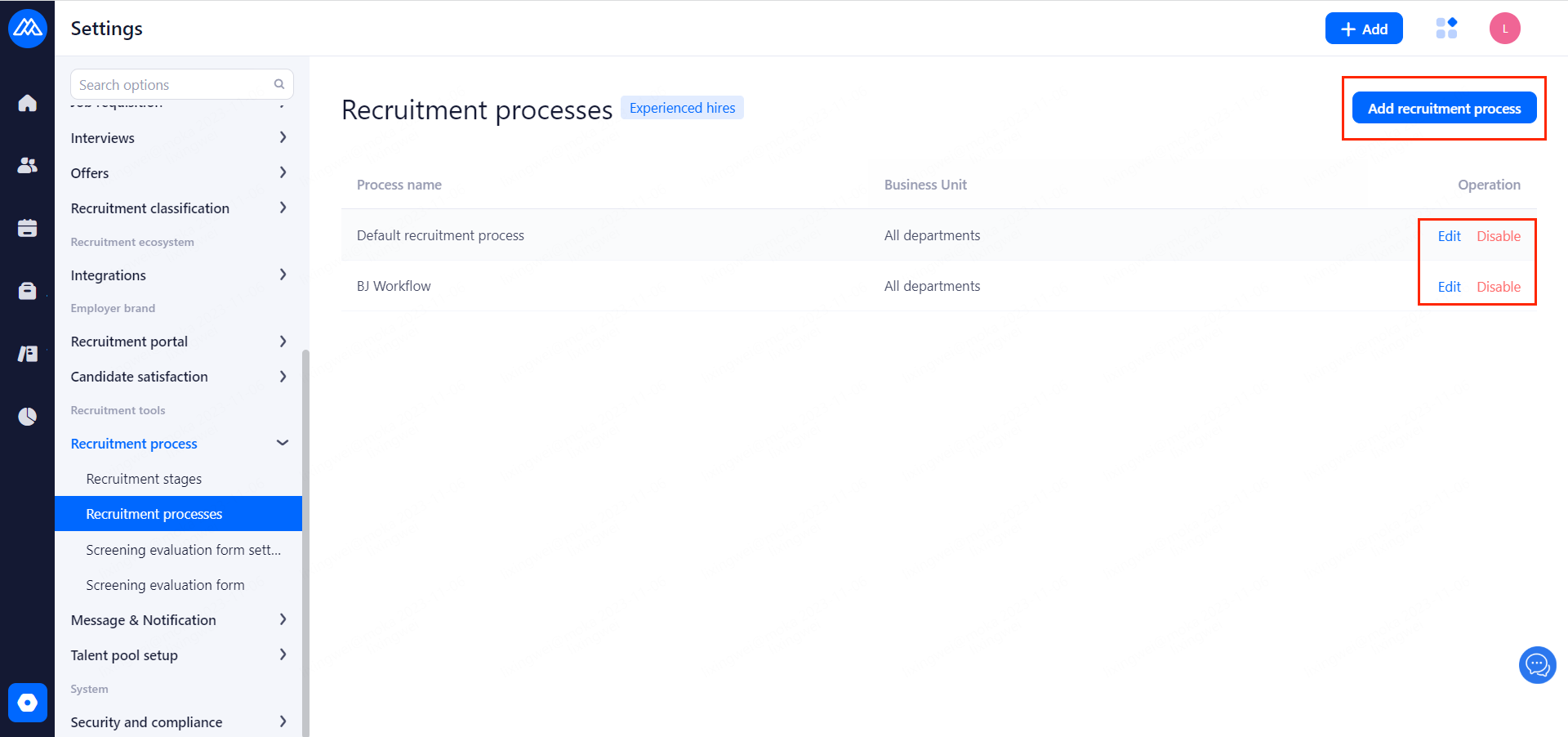This screenshot has width=1568, height=737.
Task: Expand the Integrations settings section
Action: click(283, 275)
